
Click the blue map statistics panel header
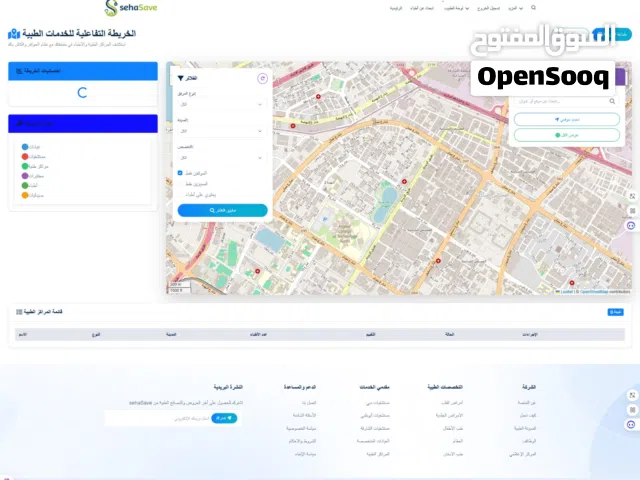pyautogui.click(x=83, y=71)
